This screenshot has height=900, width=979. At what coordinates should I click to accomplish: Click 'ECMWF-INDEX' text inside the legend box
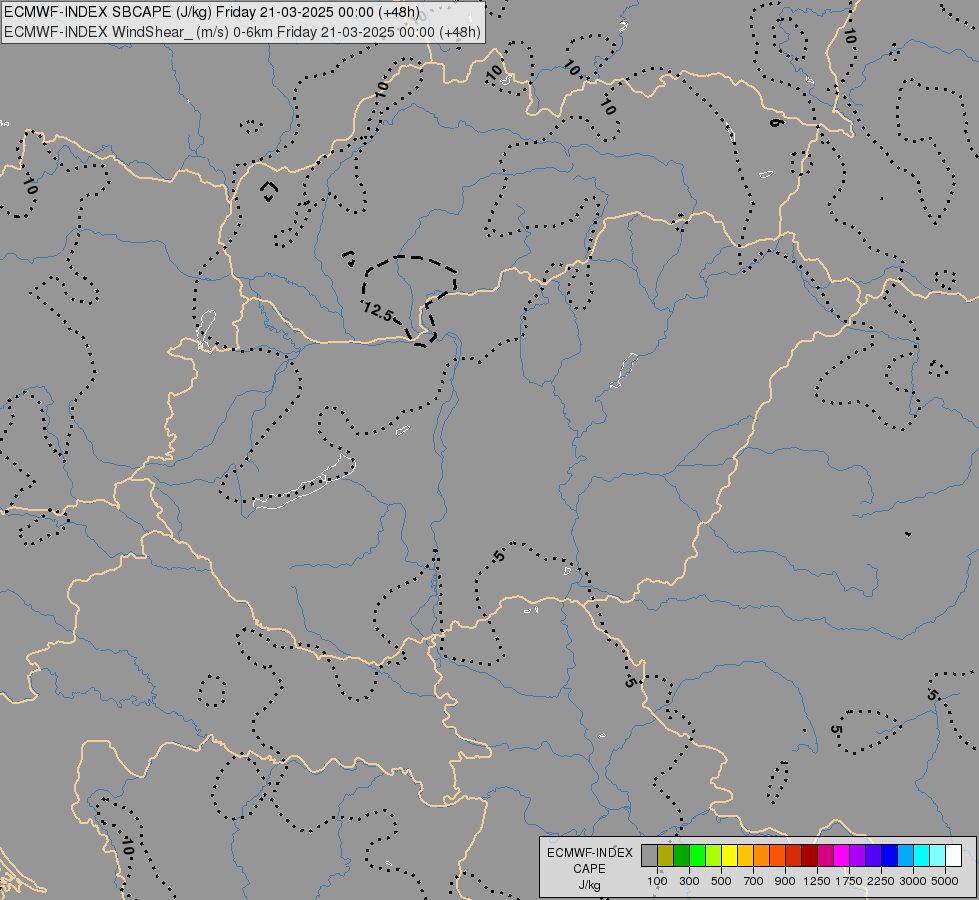click(x=590, y=853)
